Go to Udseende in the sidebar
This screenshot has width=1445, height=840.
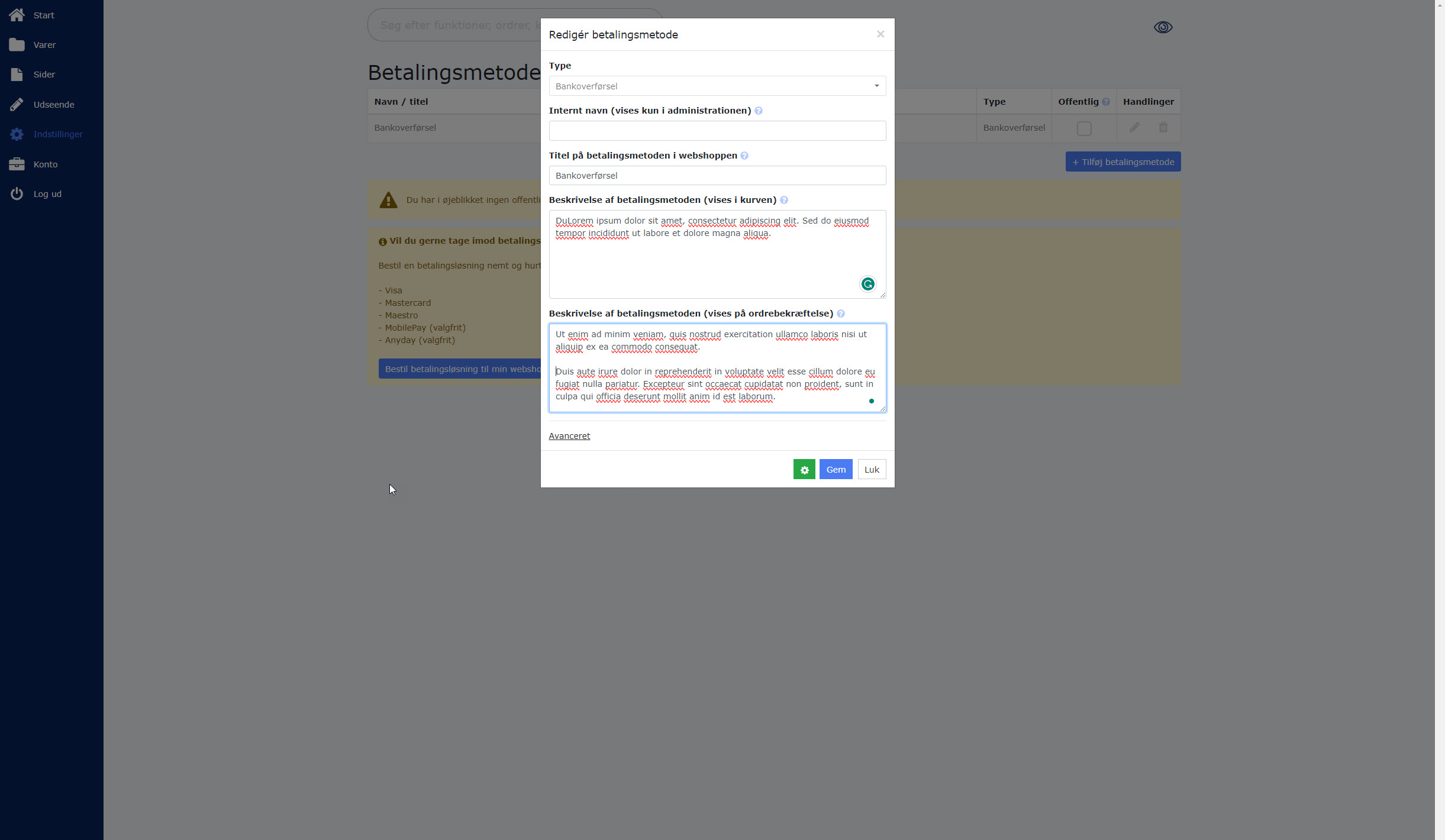[x=53, y=105]
